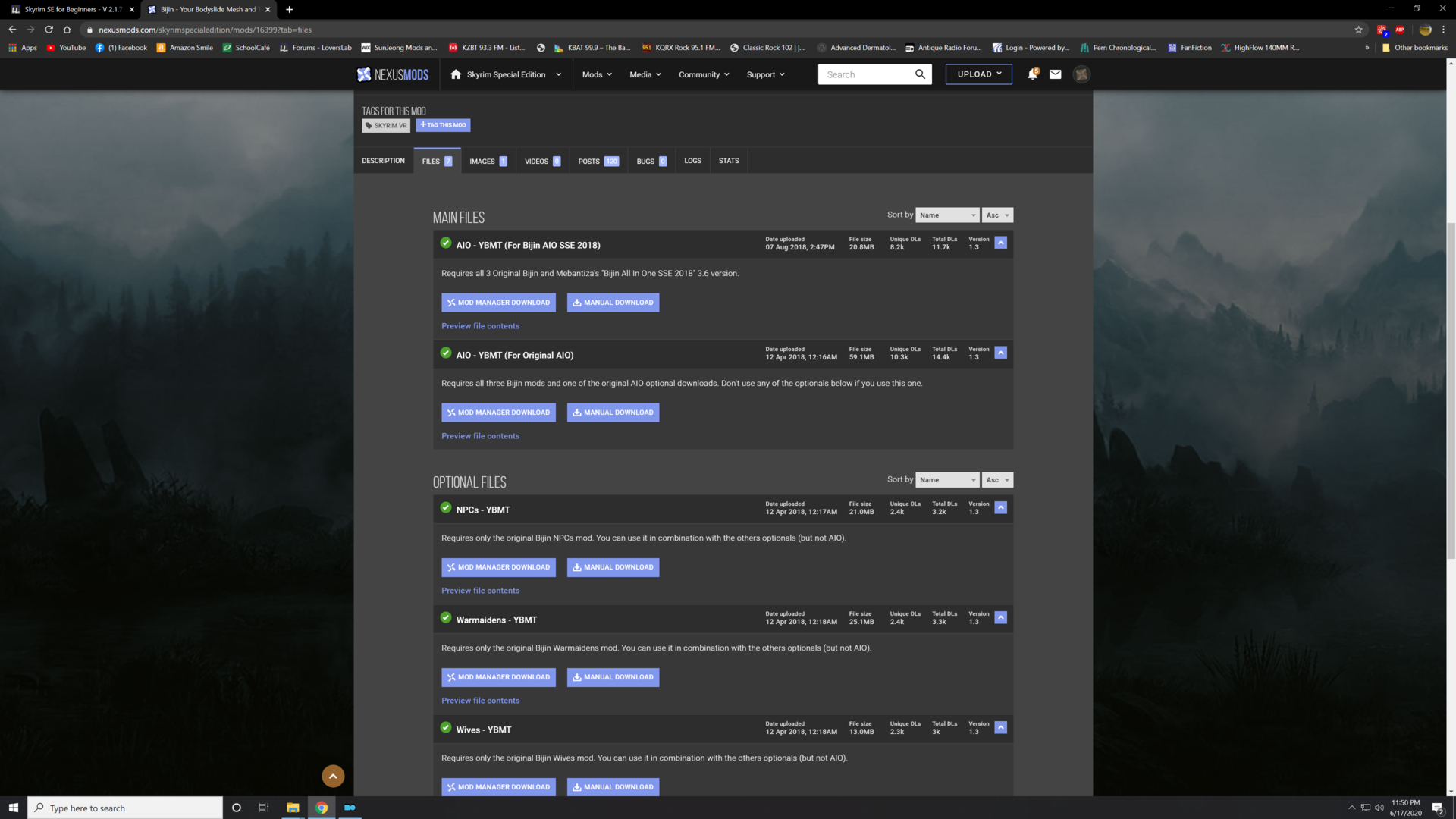Open the Adblock Plus extension icon

(1400, 30)
